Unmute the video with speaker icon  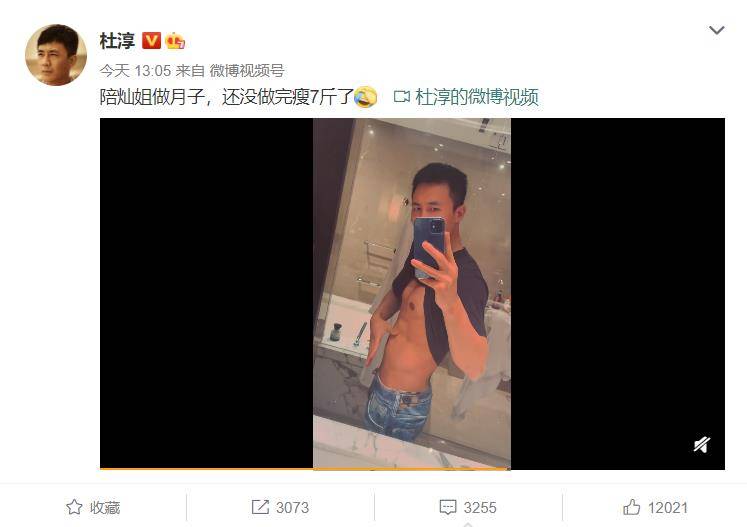coord(701,445)
